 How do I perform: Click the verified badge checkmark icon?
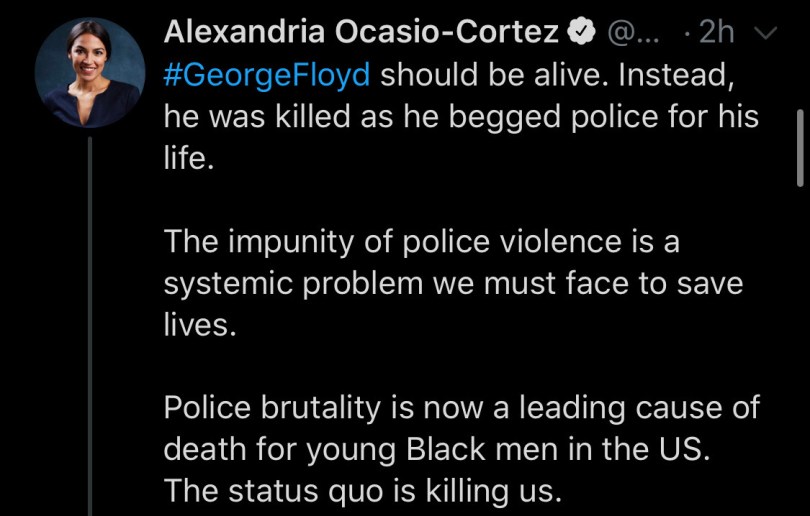tap(581, 33)
